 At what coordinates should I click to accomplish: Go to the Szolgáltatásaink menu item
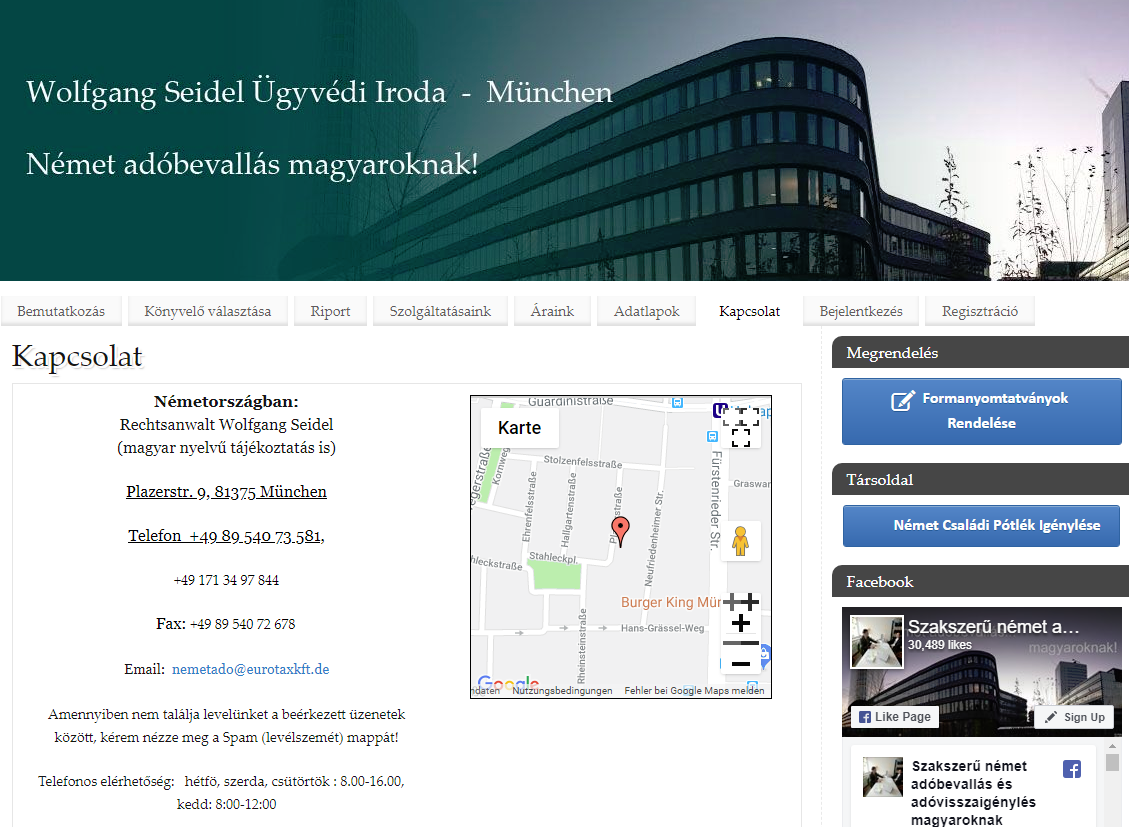tap(441, 311)
